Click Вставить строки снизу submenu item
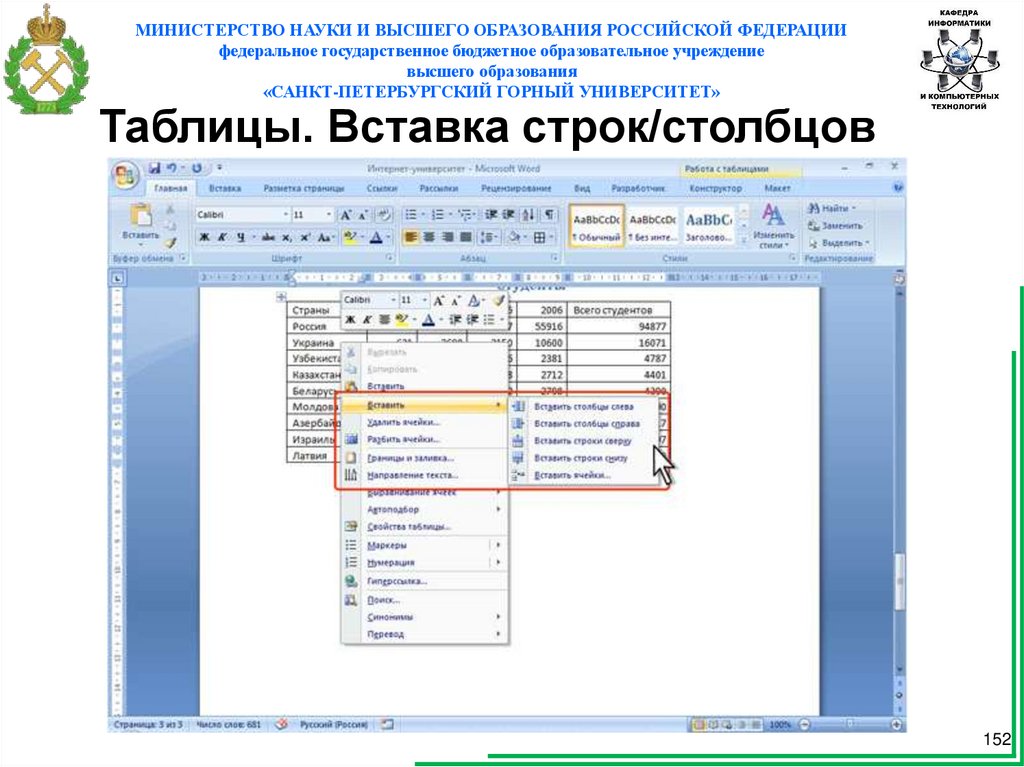The image size is (1024, 767). tap(584, 458)
